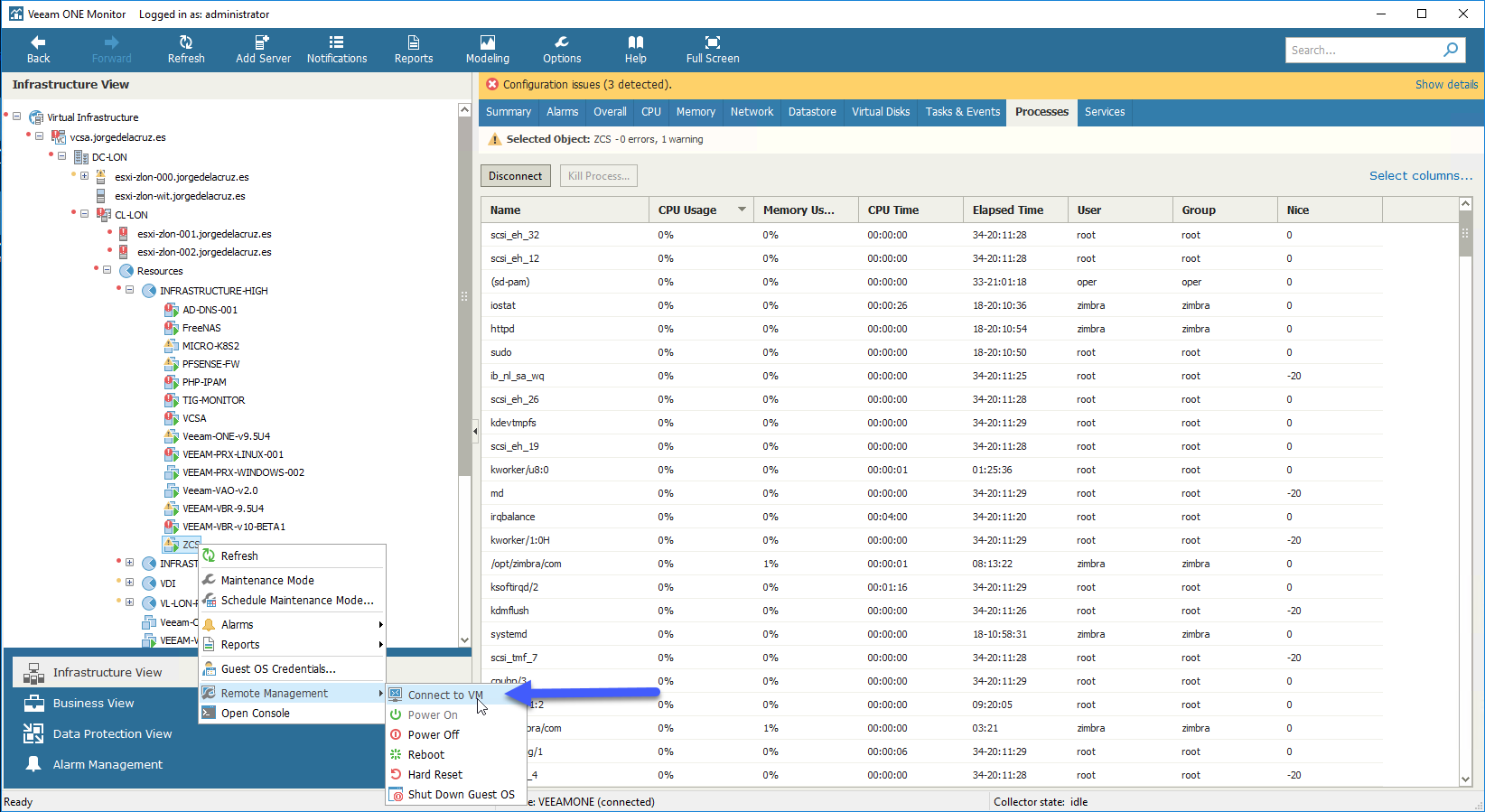Click the Alarm Management bell icon
The width and height of the screenshot is (1485, 812).
coord(33,764)
